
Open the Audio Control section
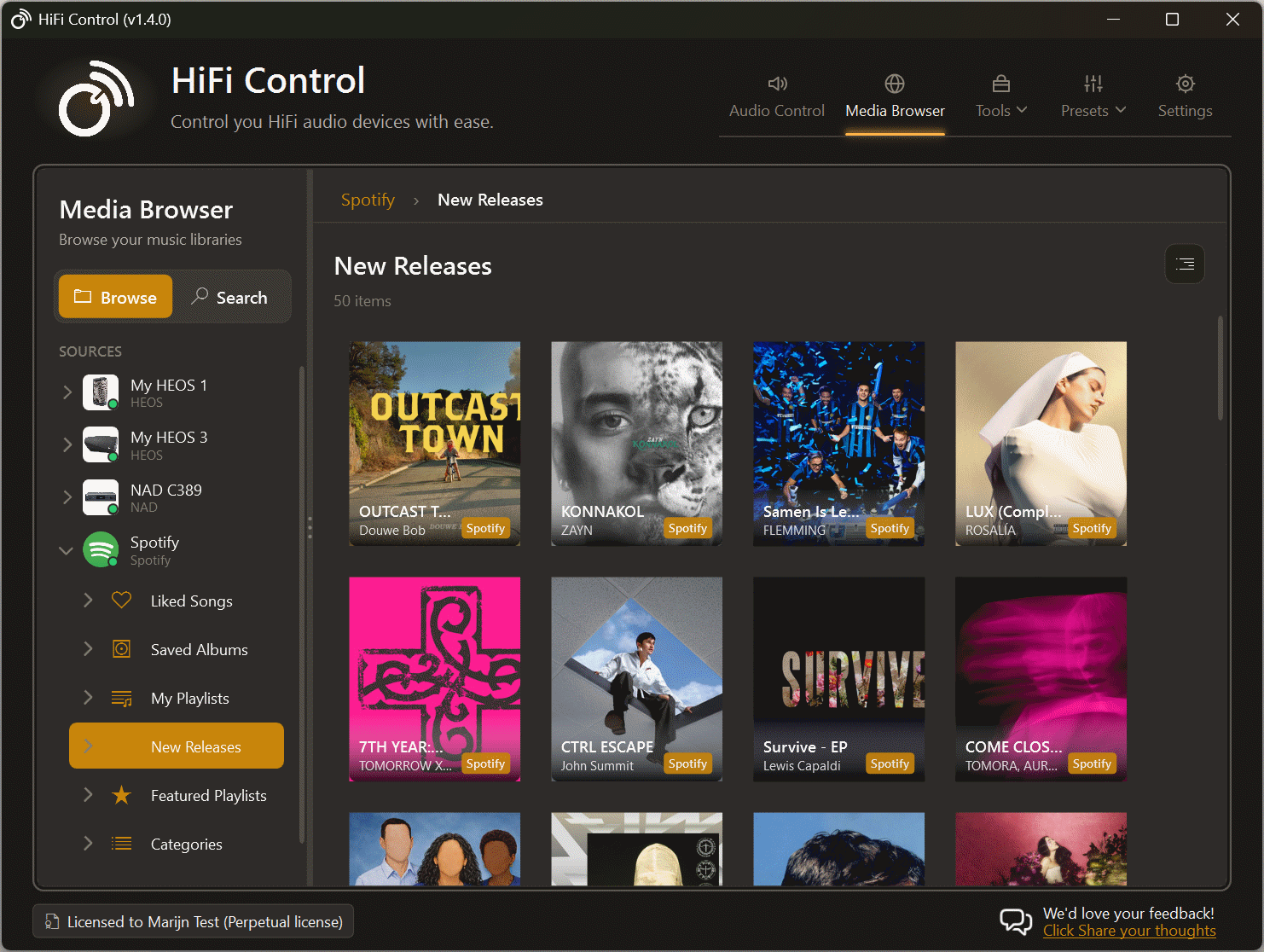[776, 96]
